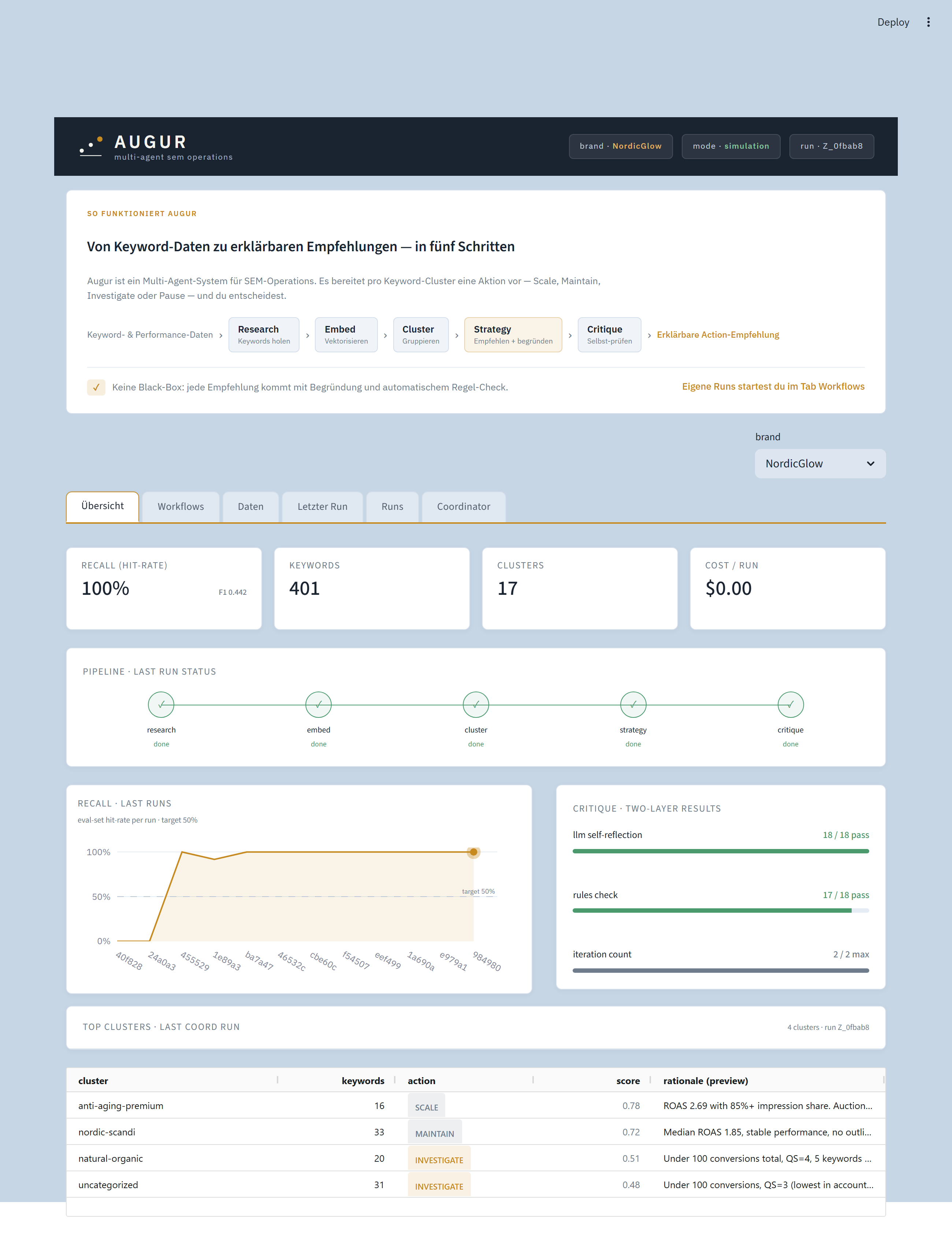The image size is (952, 1246).
Task: Click the llm self-reflection progress bar
Action: (x=721, y=851)
